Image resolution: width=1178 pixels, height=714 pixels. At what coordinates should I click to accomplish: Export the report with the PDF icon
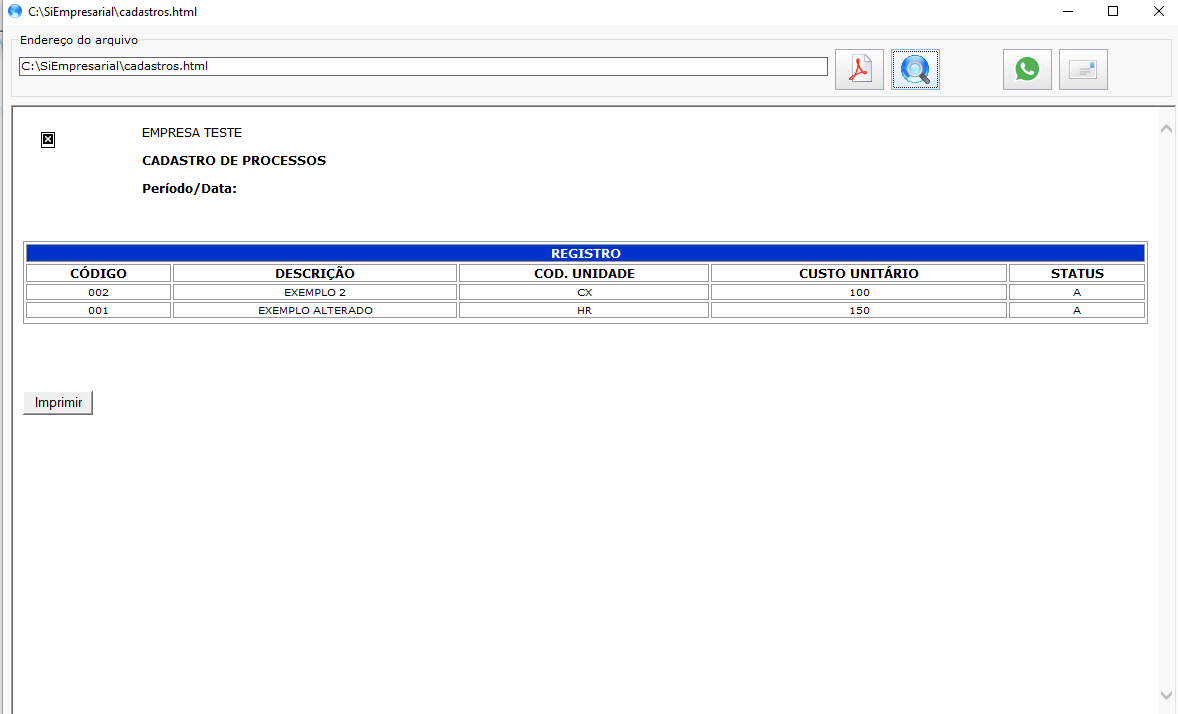click(859, 70)
